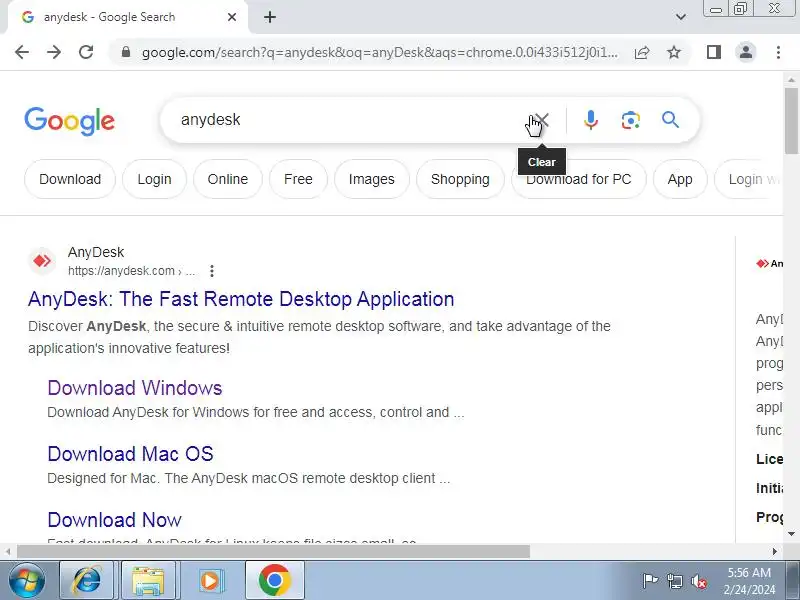The height and width of the screenshot is (600, 800).
Task: Click the horizontal scrollbar thumb
Action: pos(273,552)
